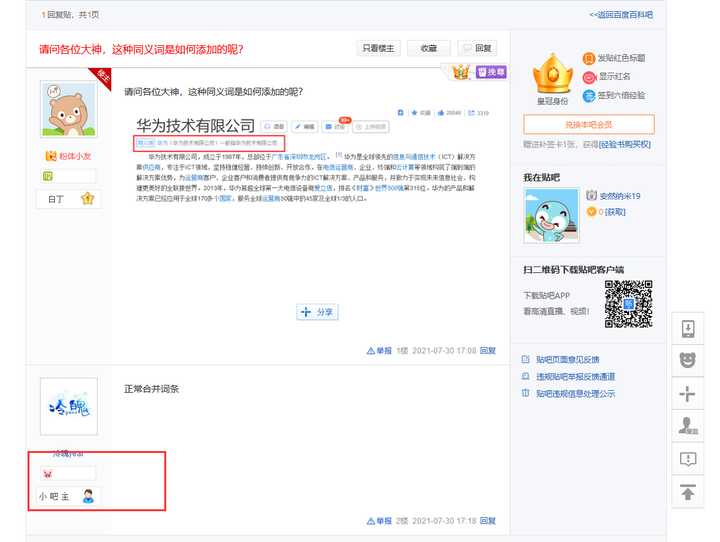Image resolution: width=720 pixels, height=542 pixels.
Task: Click the 兑换本吧会员 button
Action: (588, 124)
